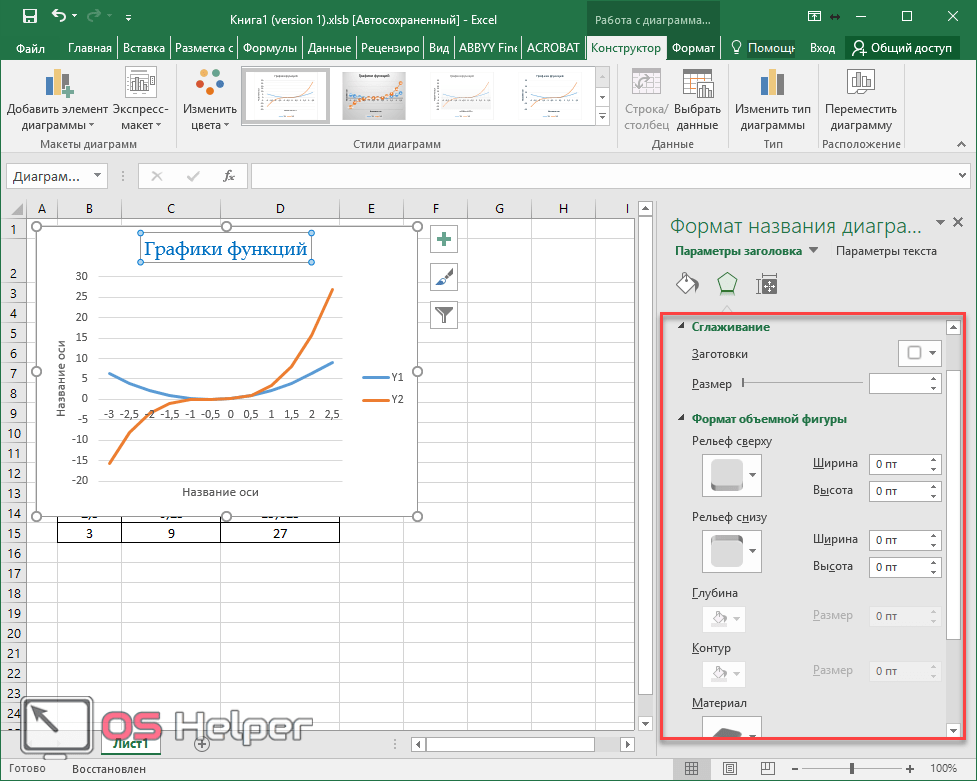Switch to the Вставка ribbon tab

(x=143, y=48)
